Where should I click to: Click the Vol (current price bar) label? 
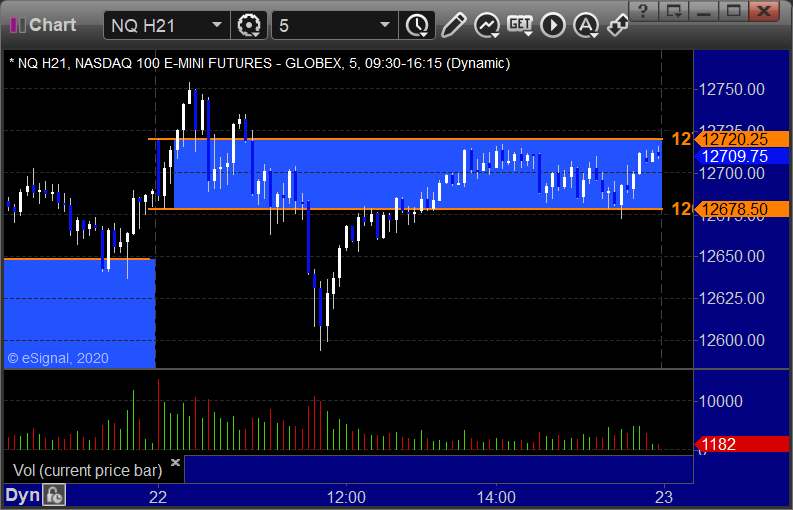pyautogui.click(x=87, y=470)
